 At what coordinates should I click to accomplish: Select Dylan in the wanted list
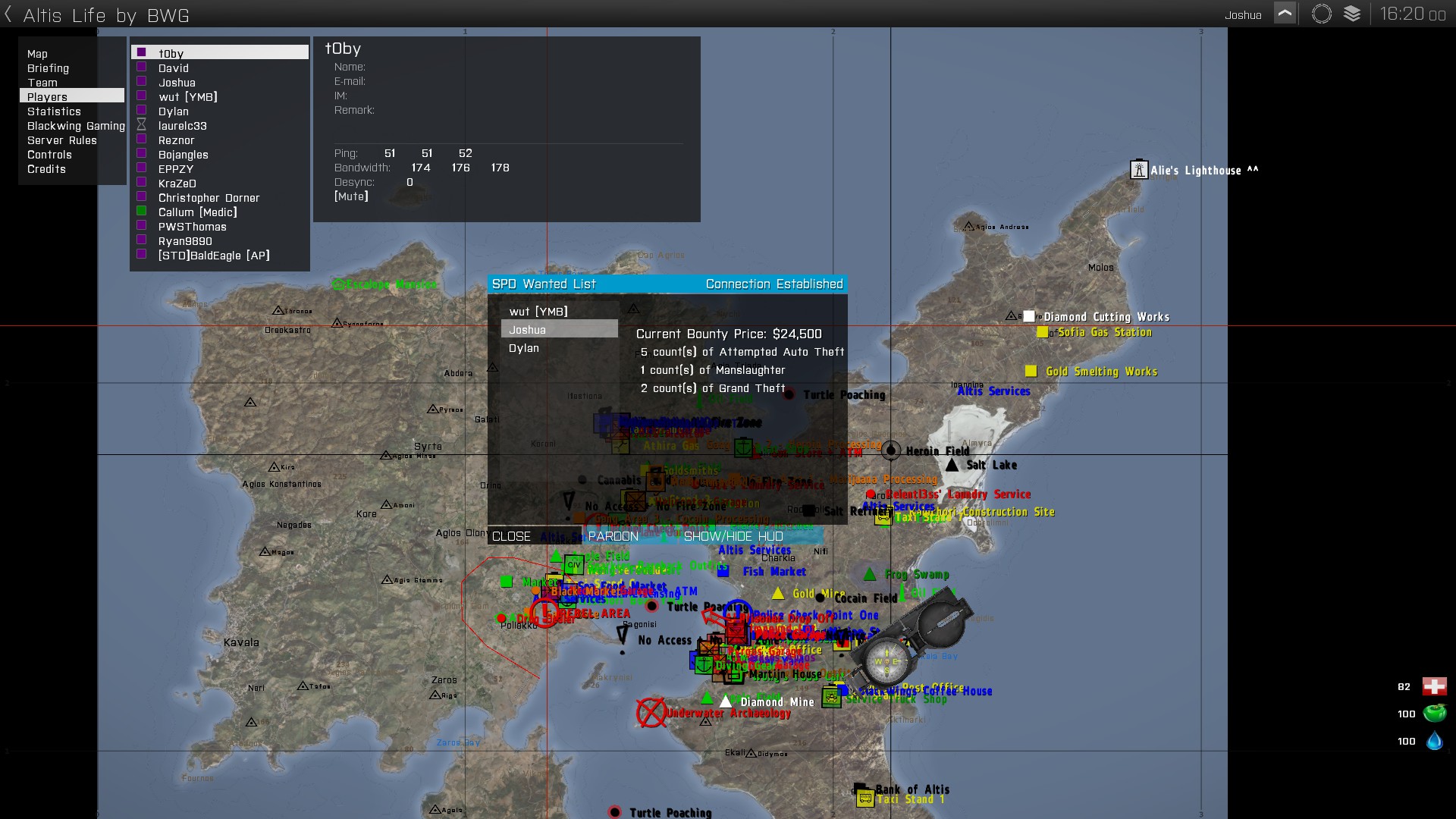524,348
